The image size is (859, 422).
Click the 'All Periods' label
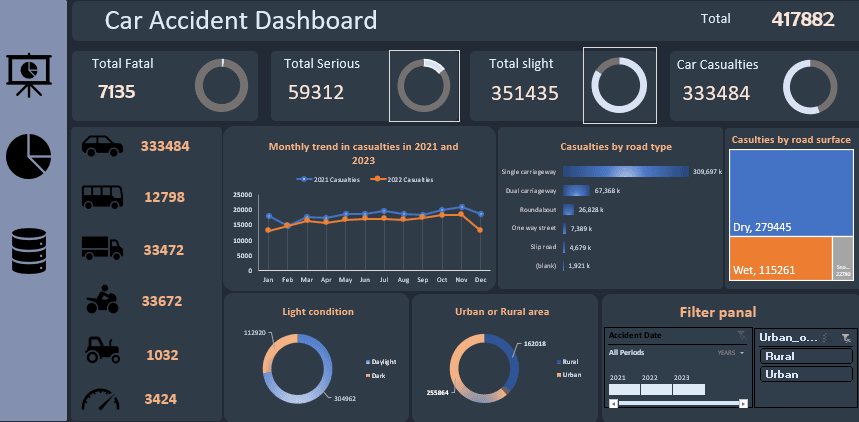(626, 352)
